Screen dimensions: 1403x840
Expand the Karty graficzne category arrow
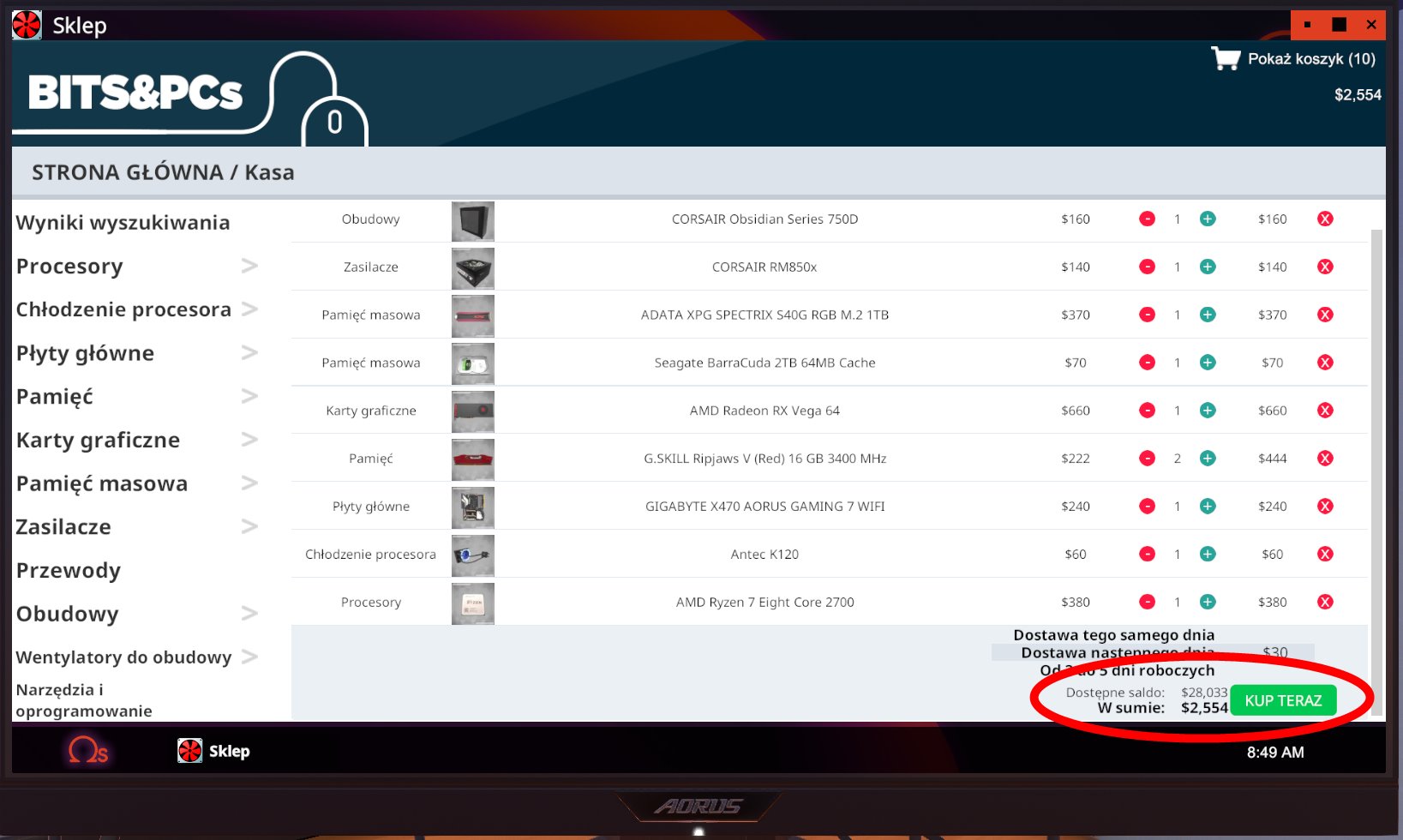tap(249, 440)
